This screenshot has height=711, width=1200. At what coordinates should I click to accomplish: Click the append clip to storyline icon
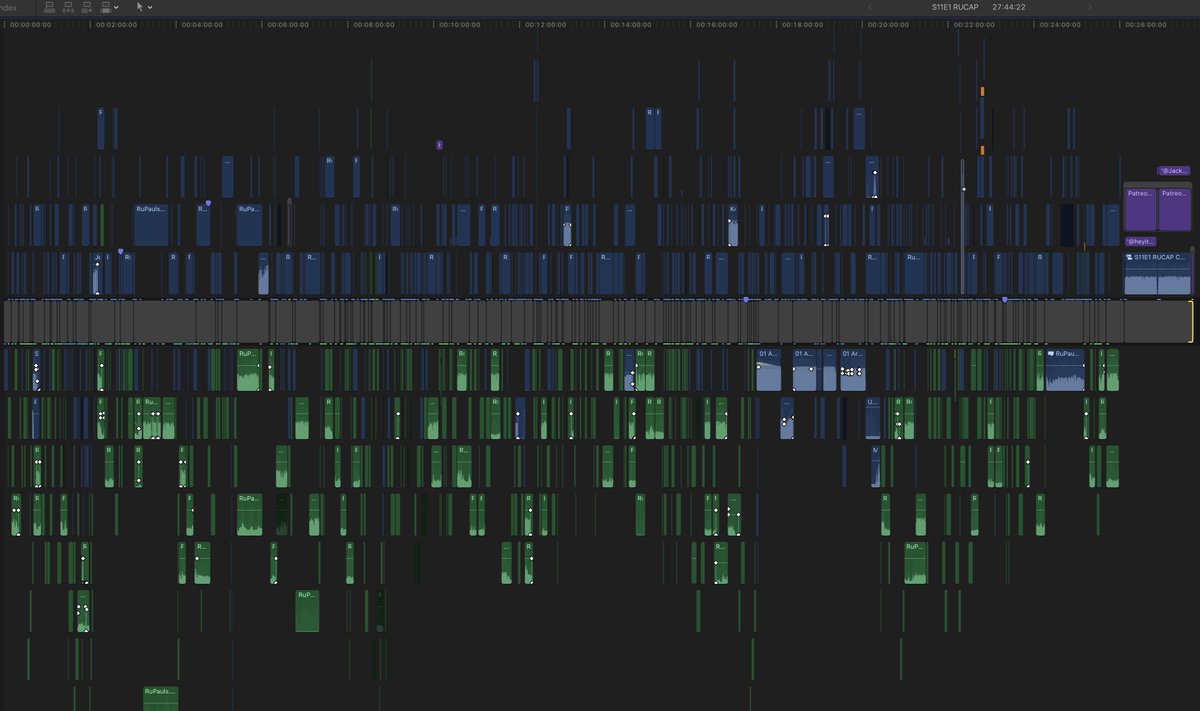(88, 7)
